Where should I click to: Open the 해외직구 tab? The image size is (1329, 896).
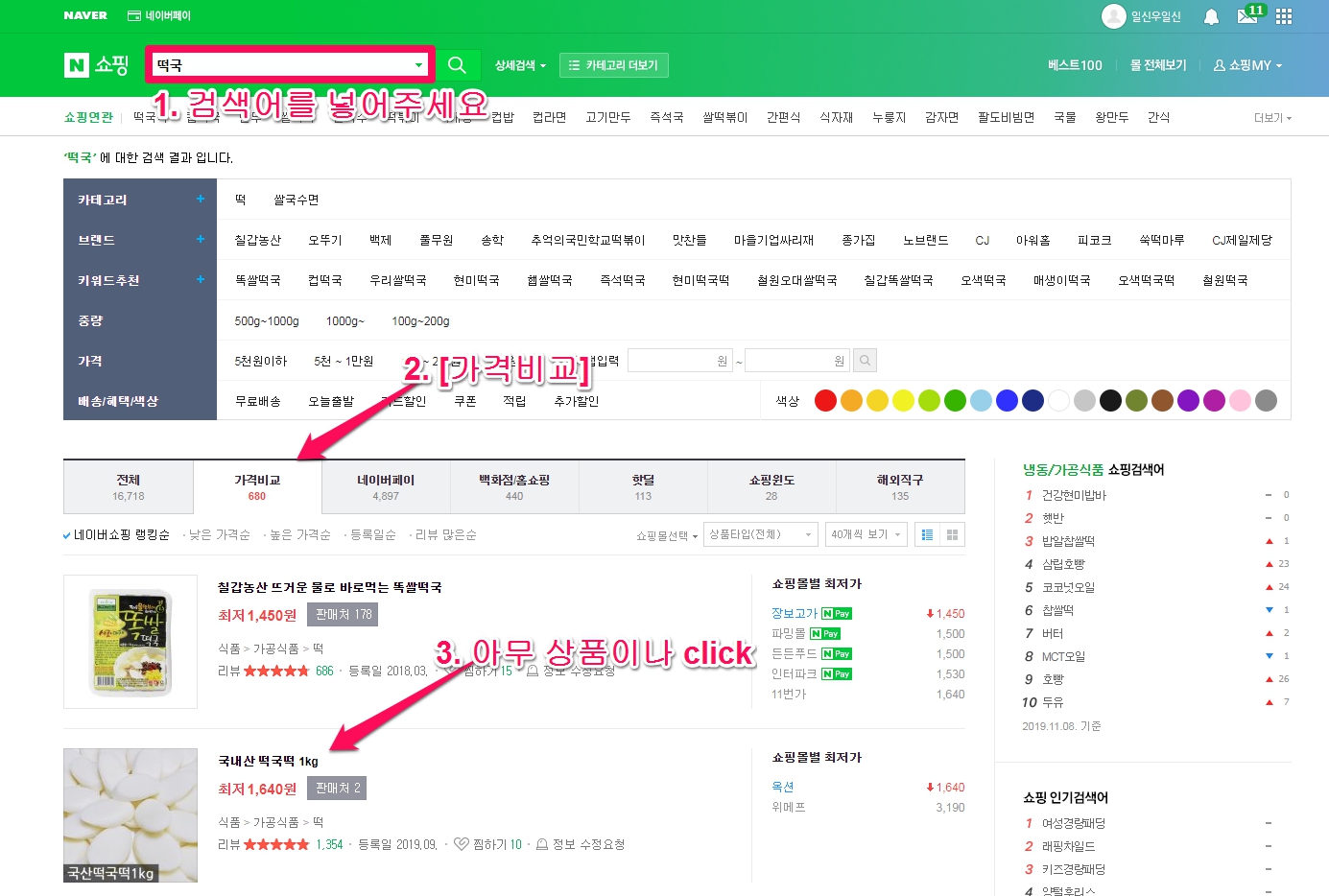click(x=900, y=486)
